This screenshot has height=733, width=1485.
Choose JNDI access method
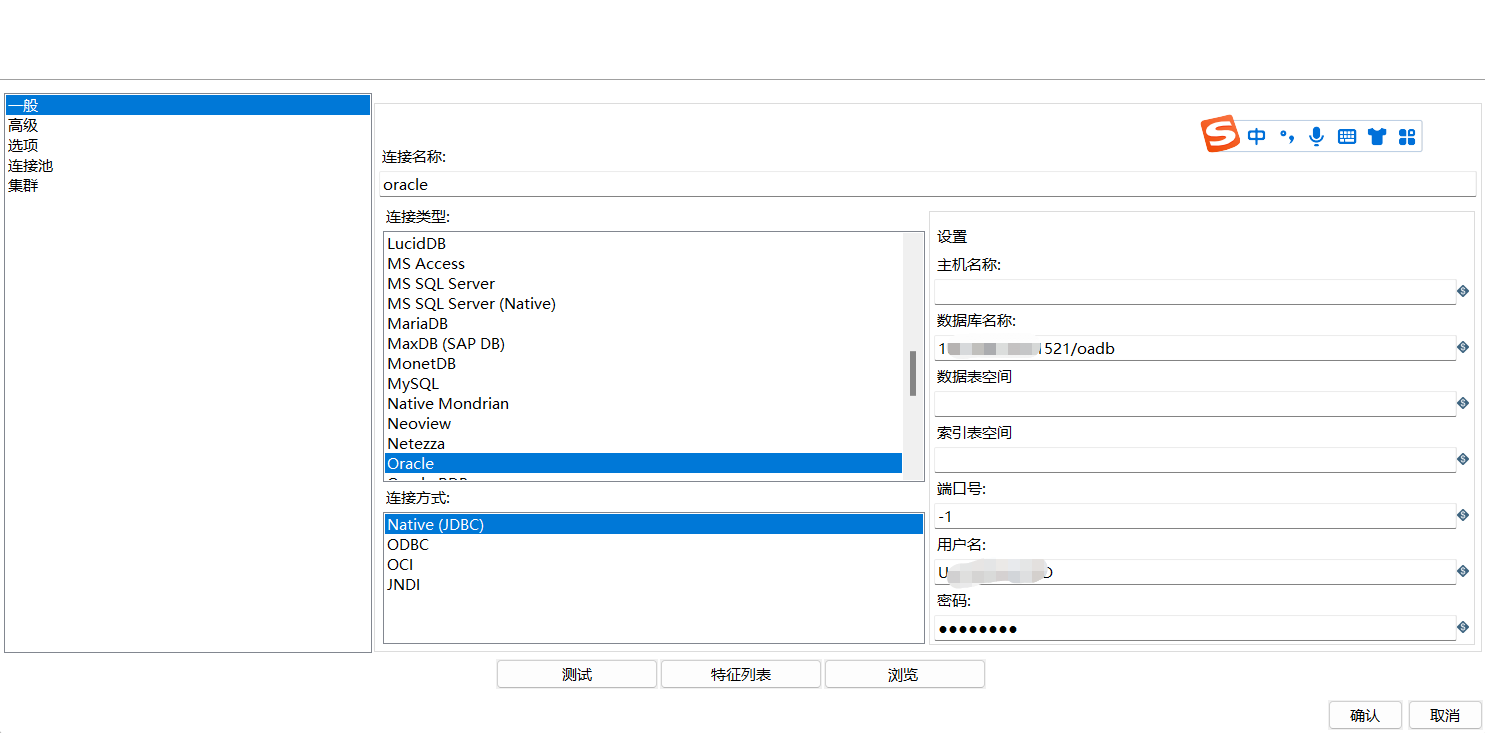click(654, 584)
